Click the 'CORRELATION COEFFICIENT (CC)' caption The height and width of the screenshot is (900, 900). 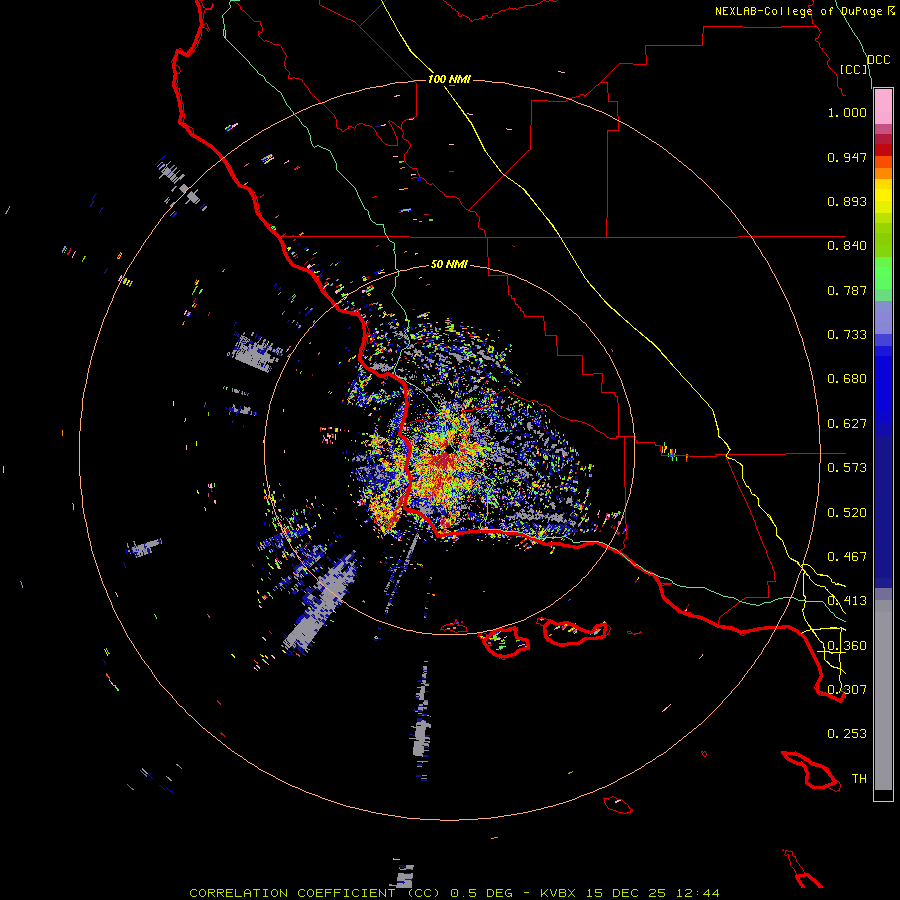click(x=315, y=893)
